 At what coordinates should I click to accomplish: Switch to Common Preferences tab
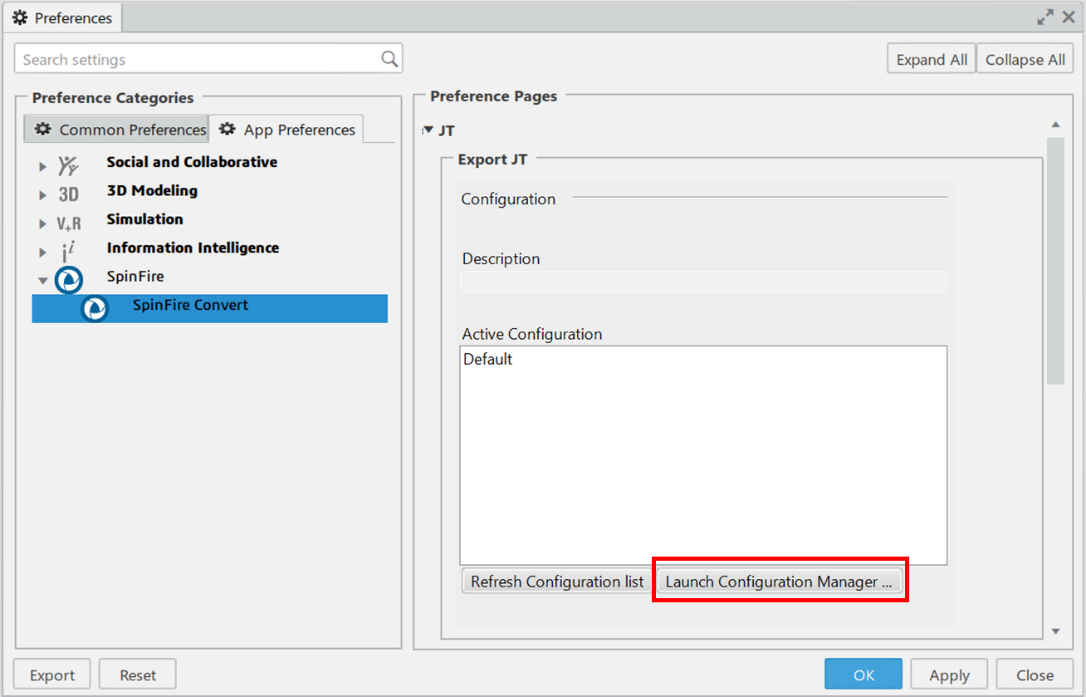[117, 130]
